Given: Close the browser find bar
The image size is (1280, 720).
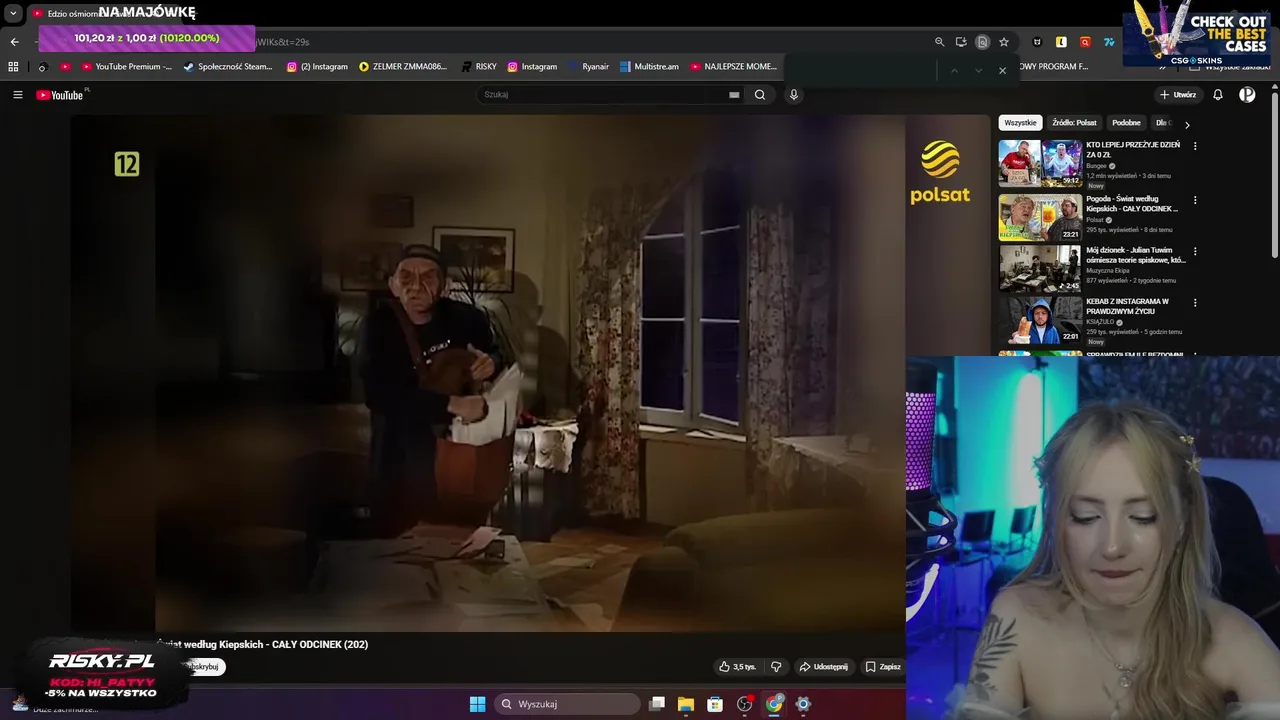Looking at the screenshot, I should [1002, 70].
